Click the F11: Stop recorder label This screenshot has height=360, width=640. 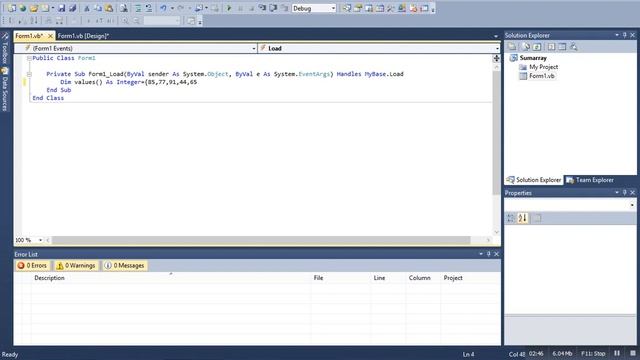pyautogui.click(x=593, y=354)
